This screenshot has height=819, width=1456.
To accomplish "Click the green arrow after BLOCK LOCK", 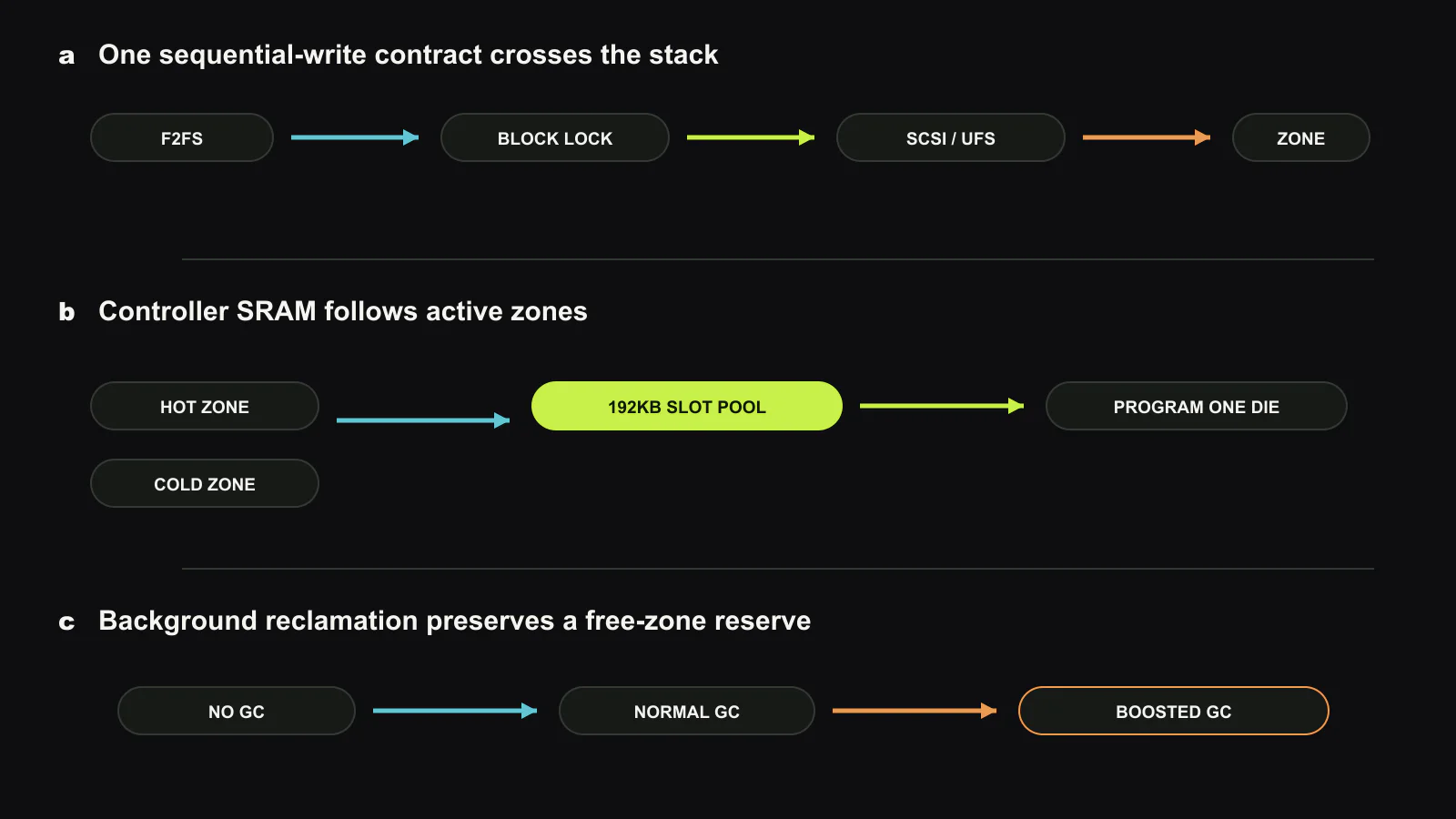I will (x=751, y=137).
